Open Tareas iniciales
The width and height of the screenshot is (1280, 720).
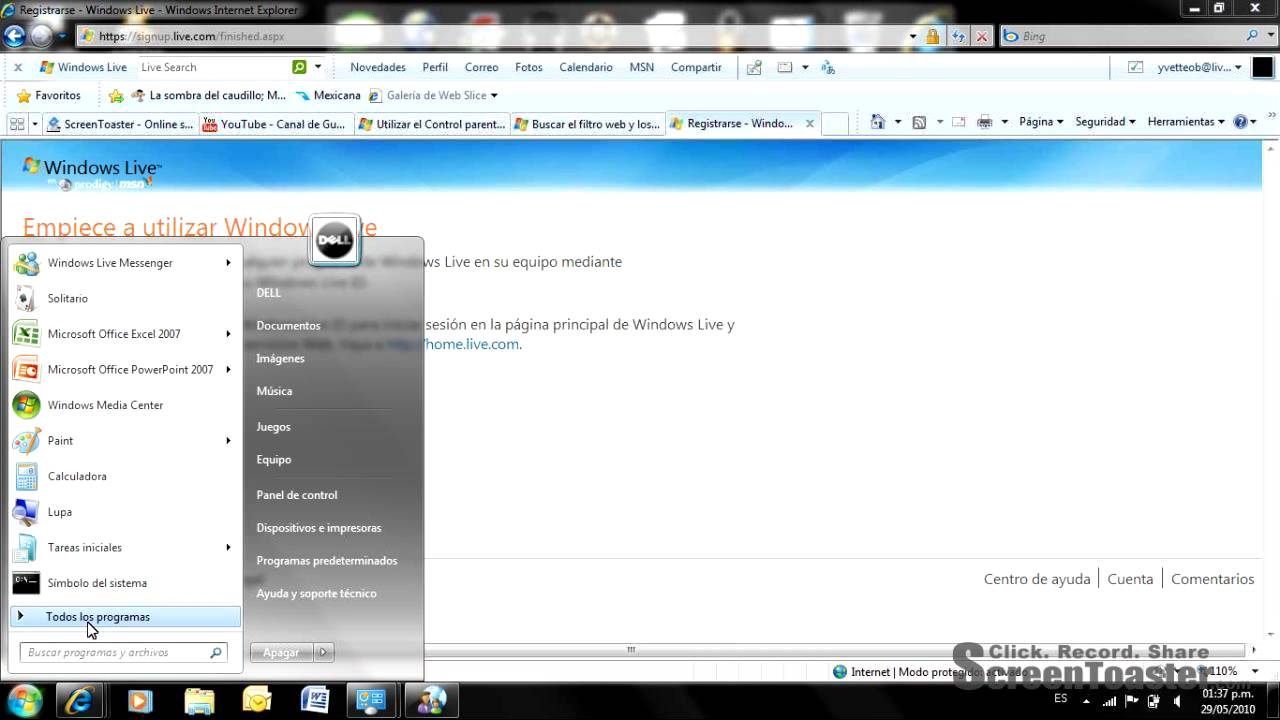[x=125, y=547]
